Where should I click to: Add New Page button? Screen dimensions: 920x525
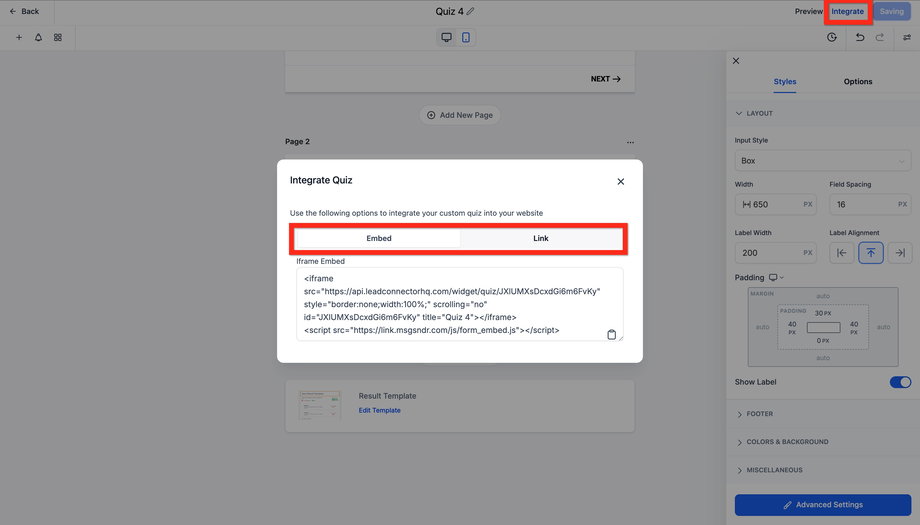click(460, 115)
